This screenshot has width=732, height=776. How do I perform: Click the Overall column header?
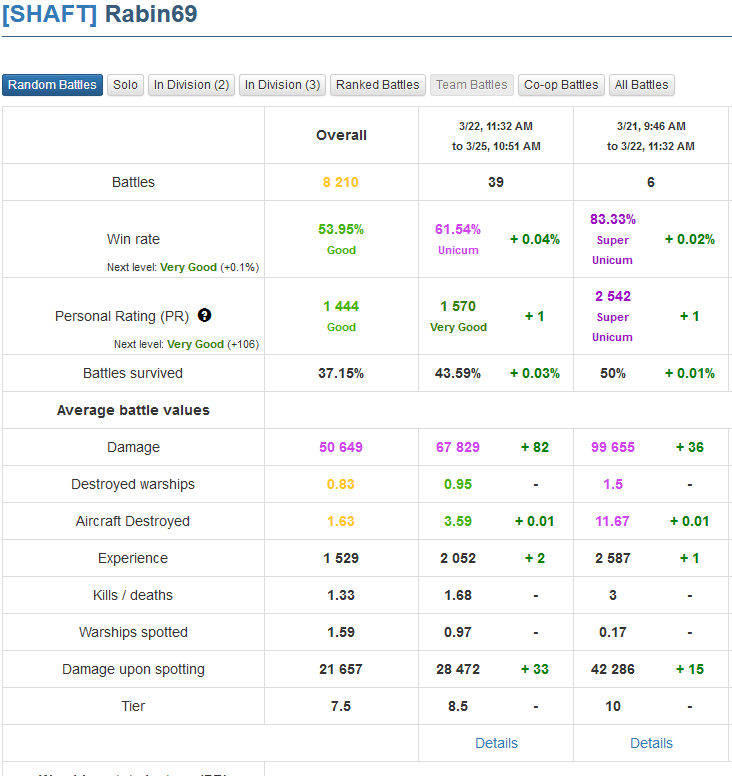point(341,135)
